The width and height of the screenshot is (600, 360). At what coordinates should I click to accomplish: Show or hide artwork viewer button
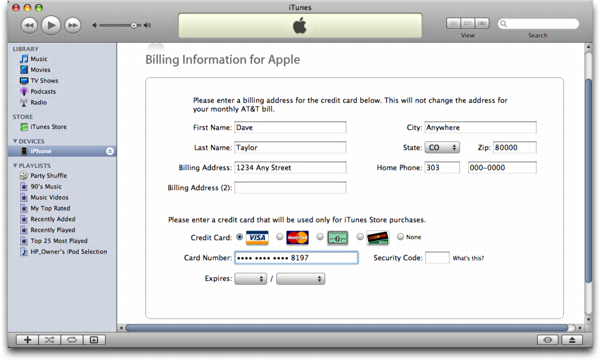94,340
